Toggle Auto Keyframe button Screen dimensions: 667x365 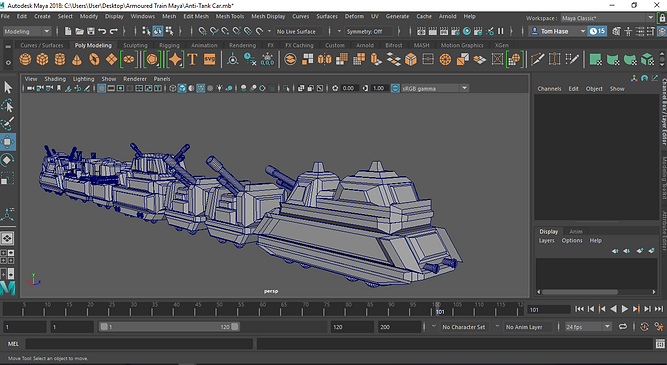tap(644, 327)
